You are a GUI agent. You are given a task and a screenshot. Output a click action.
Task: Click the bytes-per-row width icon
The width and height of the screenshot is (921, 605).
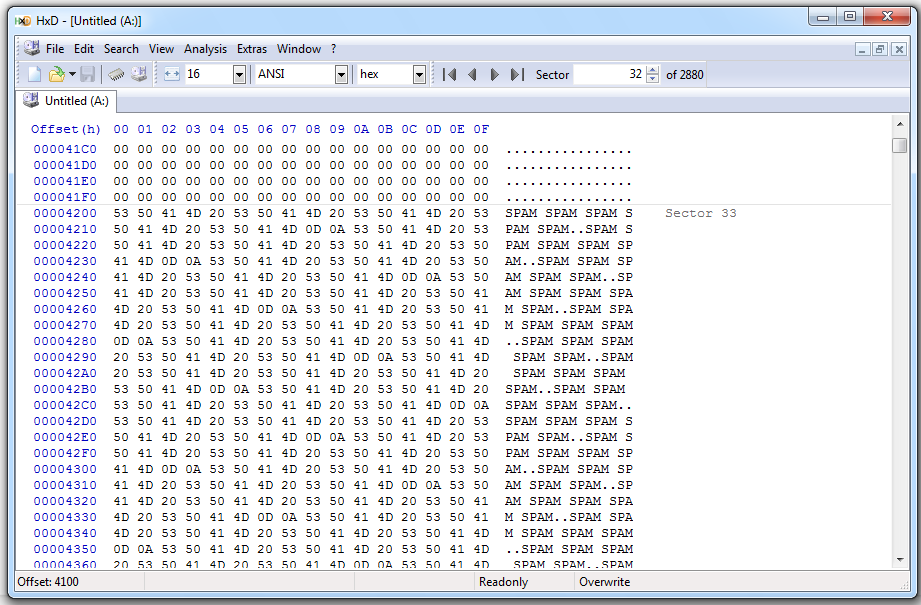click(x=172, y=74)
